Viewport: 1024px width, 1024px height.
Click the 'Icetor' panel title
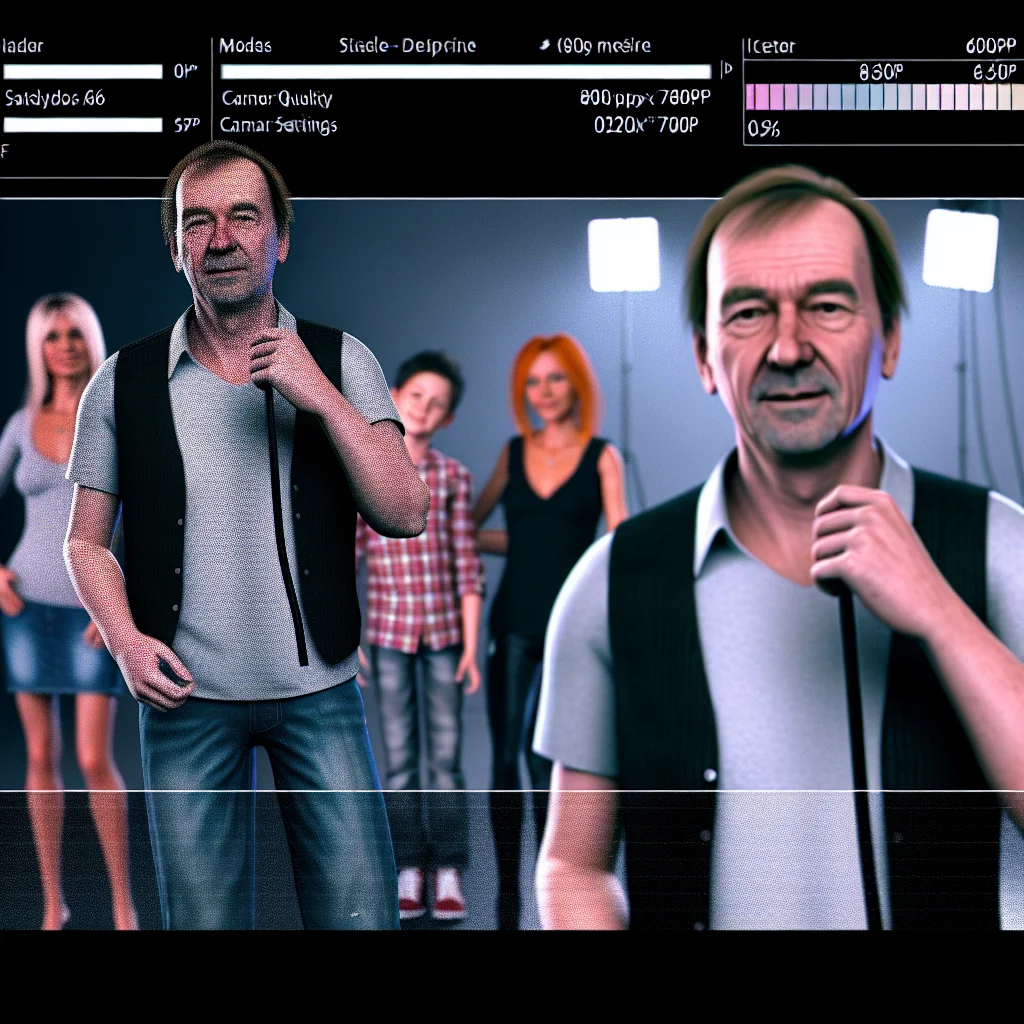(x=771, y=46)
